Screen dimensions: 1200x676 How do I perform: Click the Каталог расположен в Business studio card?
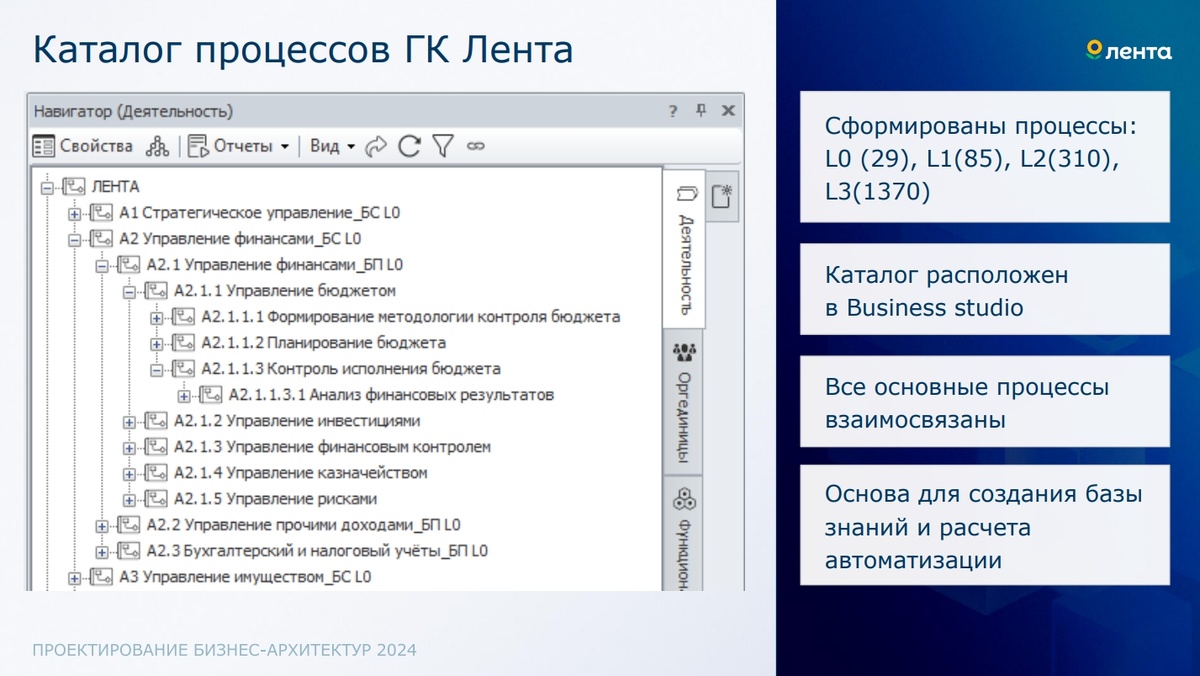pos(984,290)
